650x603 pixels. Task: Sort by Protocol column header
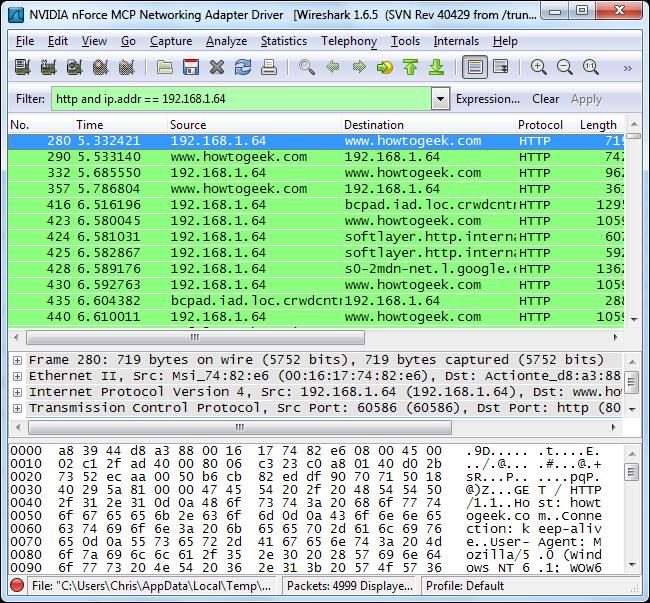tap(546, 125)
